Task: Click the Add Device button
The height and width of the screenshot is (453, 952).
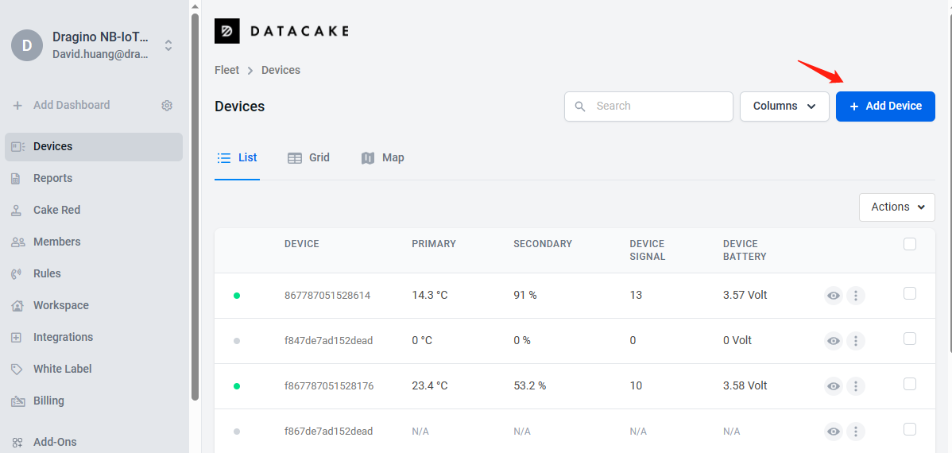Action: tap(885, 106)
